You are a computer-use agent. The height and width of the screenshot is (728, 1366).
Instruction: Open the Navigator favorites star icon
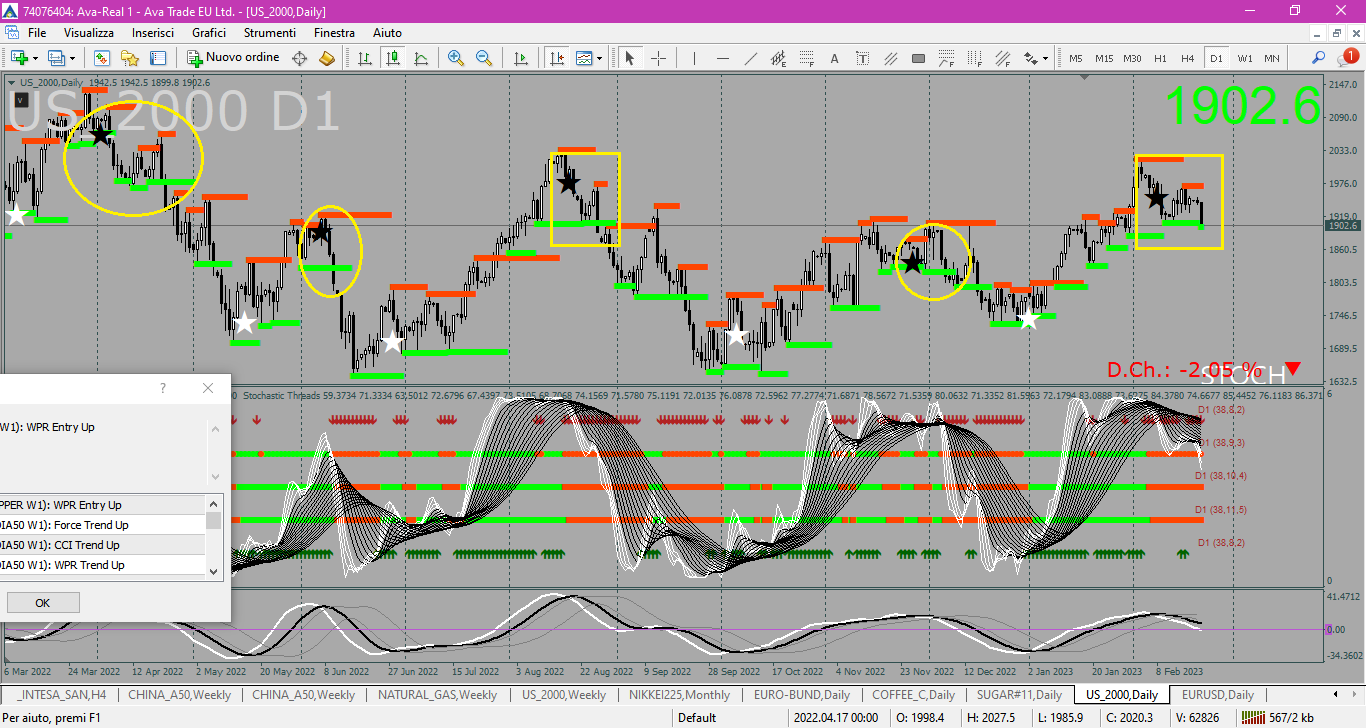click(130, 58)
